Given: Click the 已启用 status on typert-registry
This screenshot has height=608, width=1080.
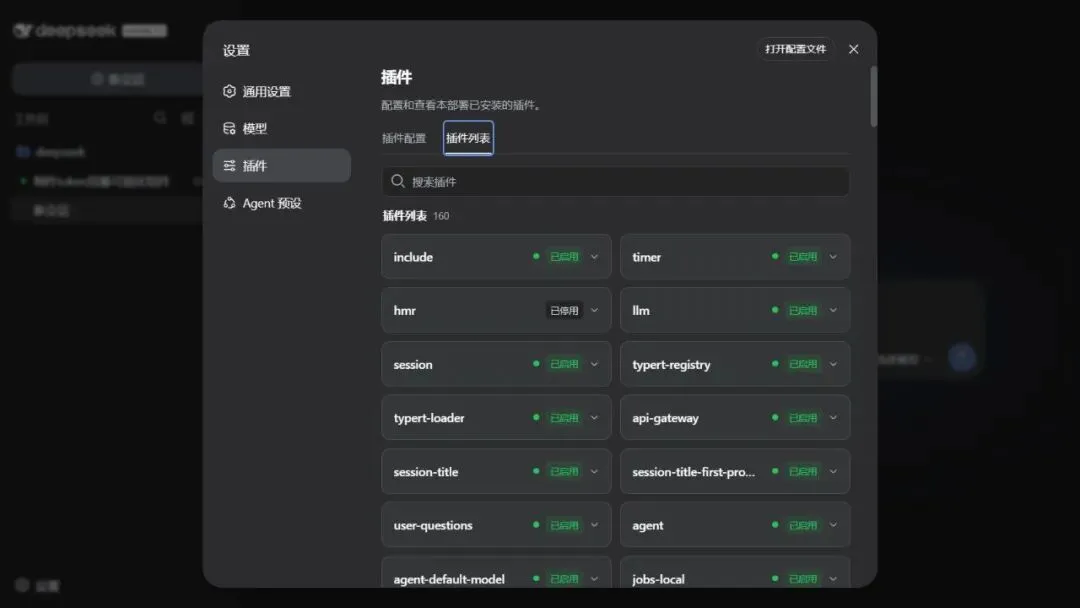Looking at the screenshot, I should (803, 364).
